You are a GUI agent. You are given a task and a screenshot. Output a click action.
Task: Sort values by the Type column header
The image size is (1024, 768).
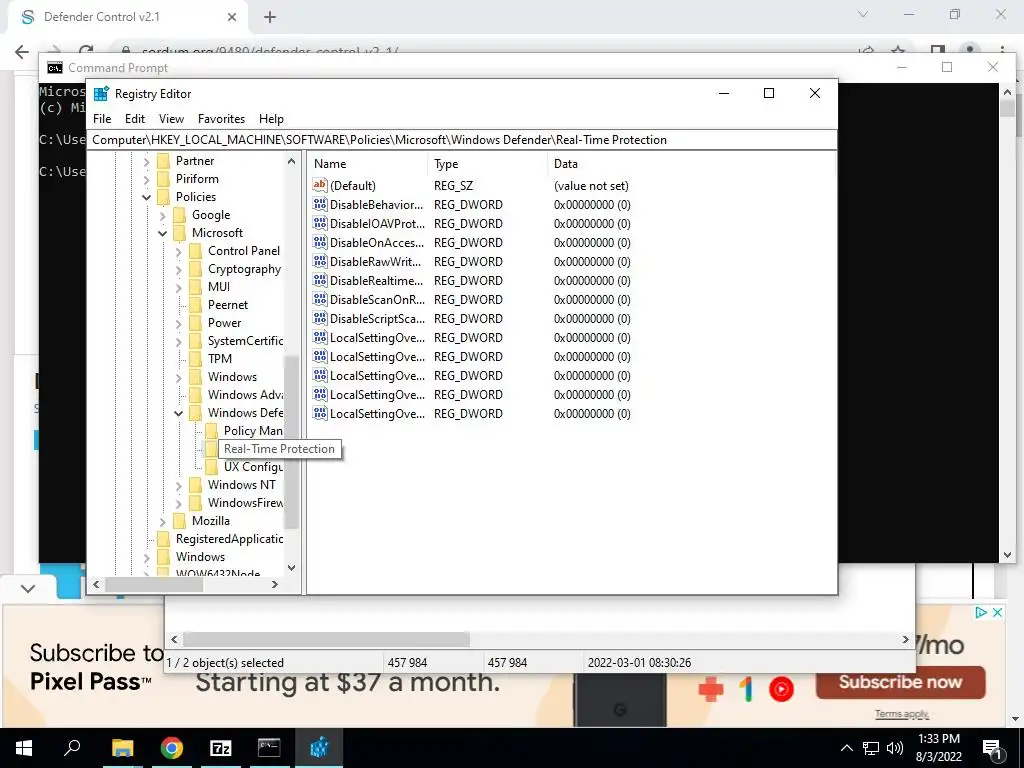pos(488,164)
